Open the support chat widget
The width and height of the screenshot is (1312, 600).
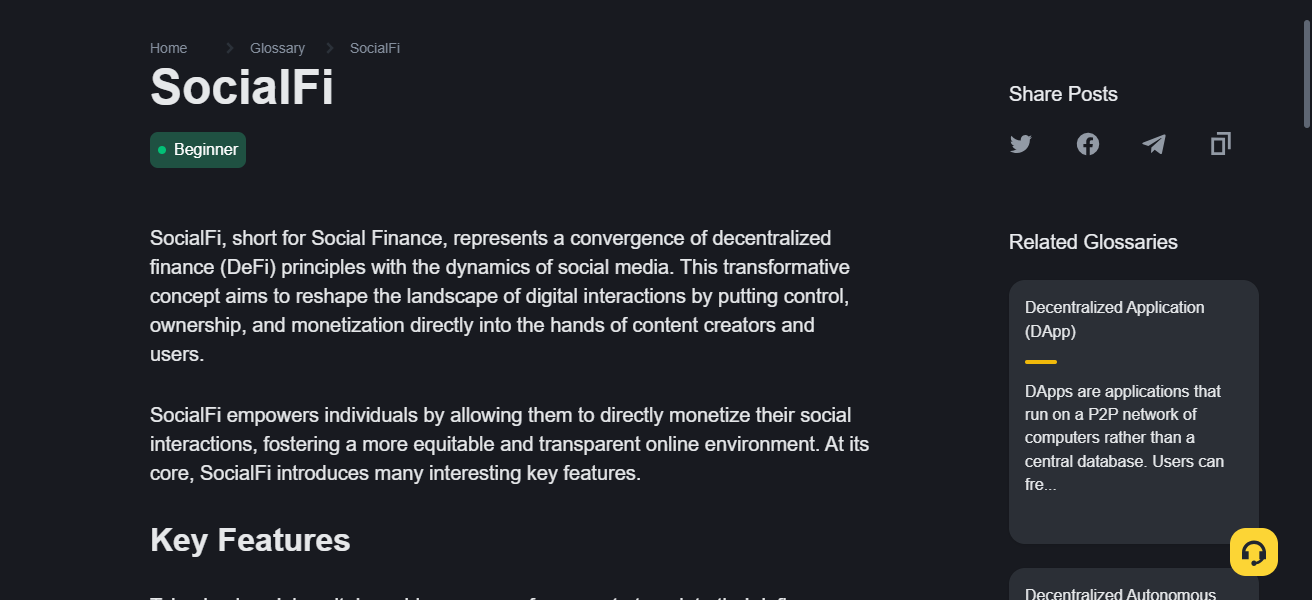click(1254, 551)
